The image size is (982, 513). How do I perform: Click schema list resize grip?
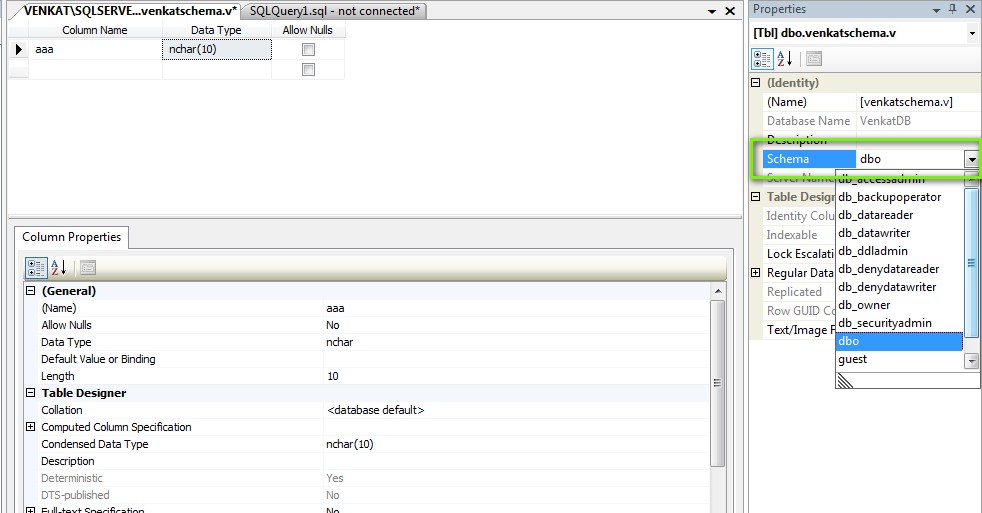pos(845,380)
